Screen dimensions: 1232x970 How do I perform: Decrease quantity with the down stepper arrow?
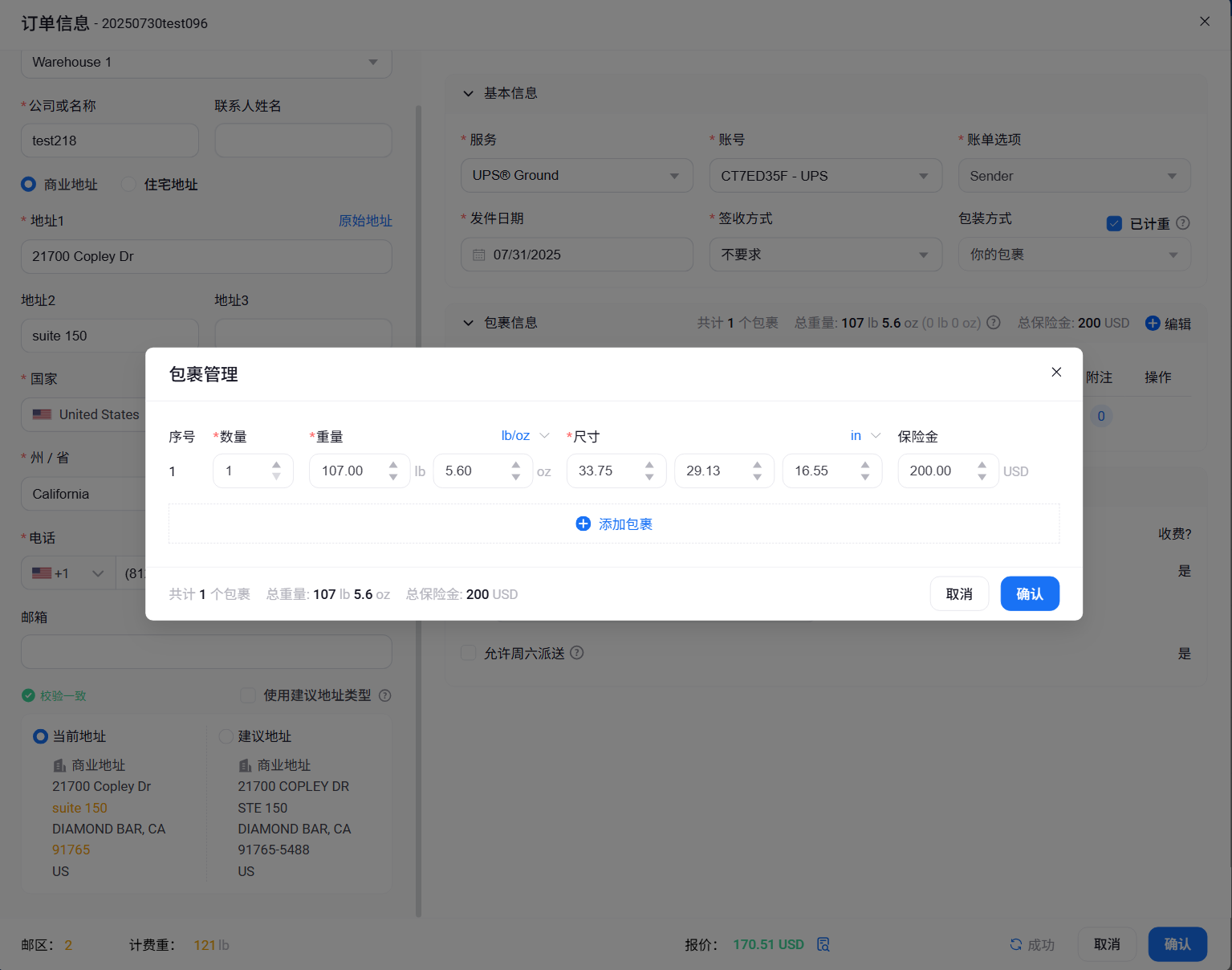(x=276, y=476)
